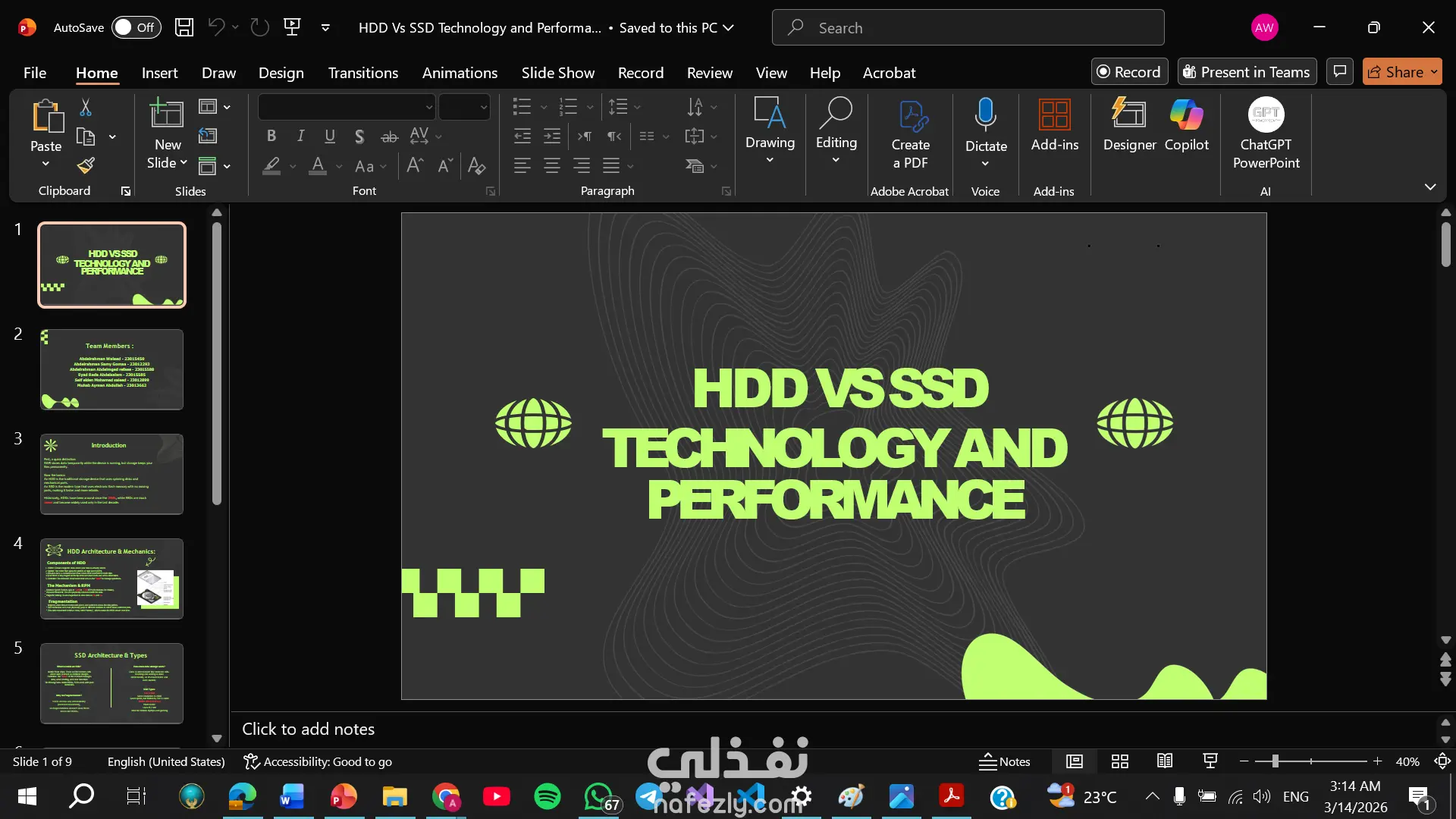Open the Add-ins icon
This screenshot has width=1456, height=819.
1055,125
